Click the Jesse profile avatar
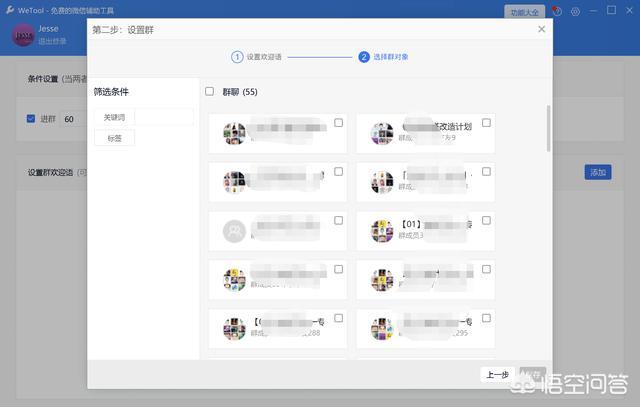 [23, 36]
